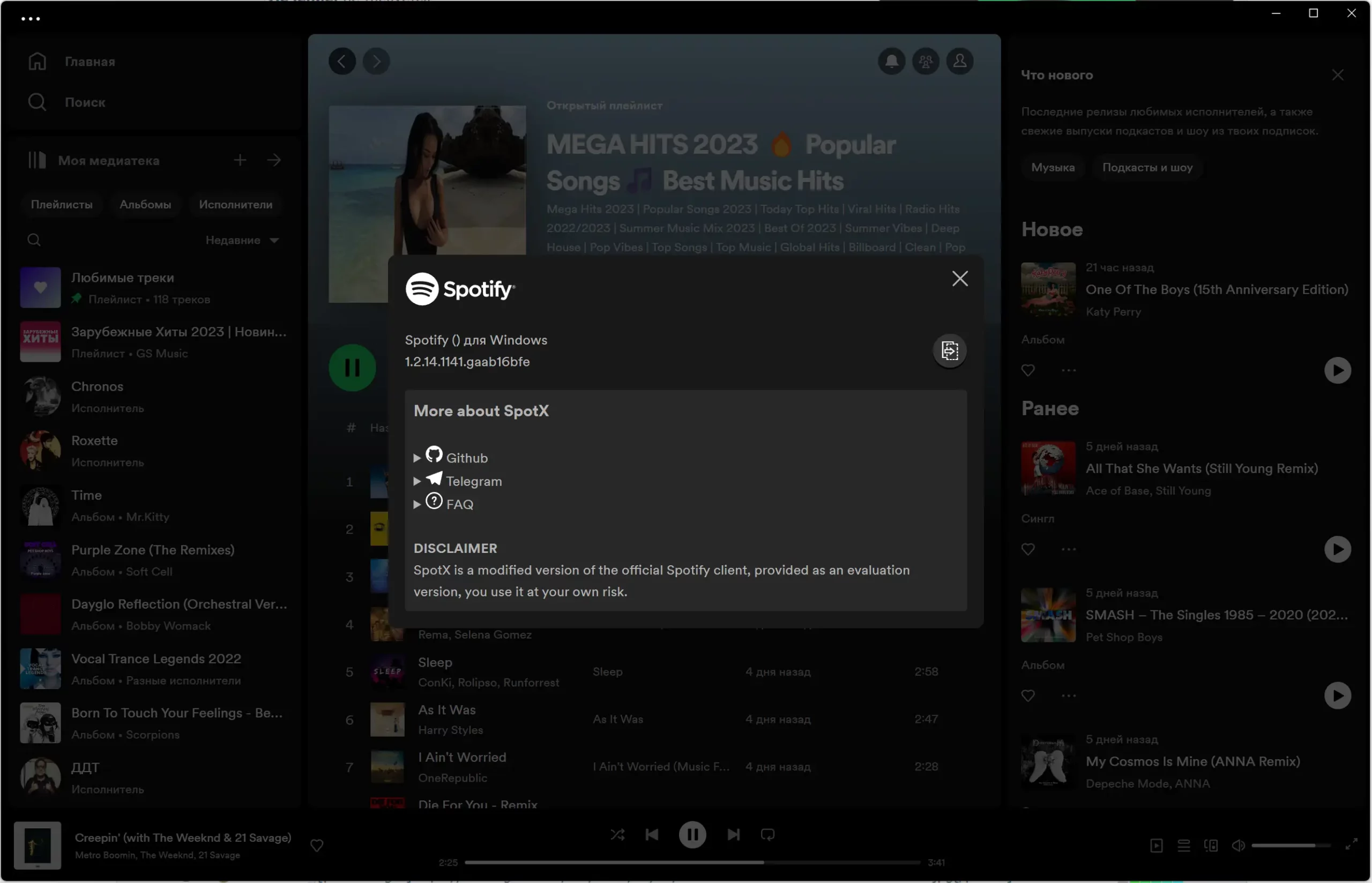Open the friend activity icon
This screenshot has width=1372, height=883.
tap(926, 62)
